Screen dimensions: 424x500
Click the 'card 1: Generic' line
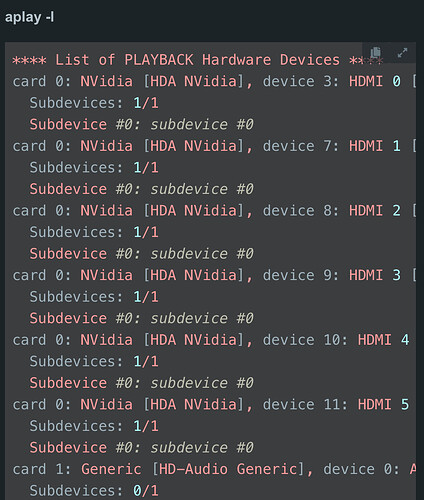tap(214, 470)
